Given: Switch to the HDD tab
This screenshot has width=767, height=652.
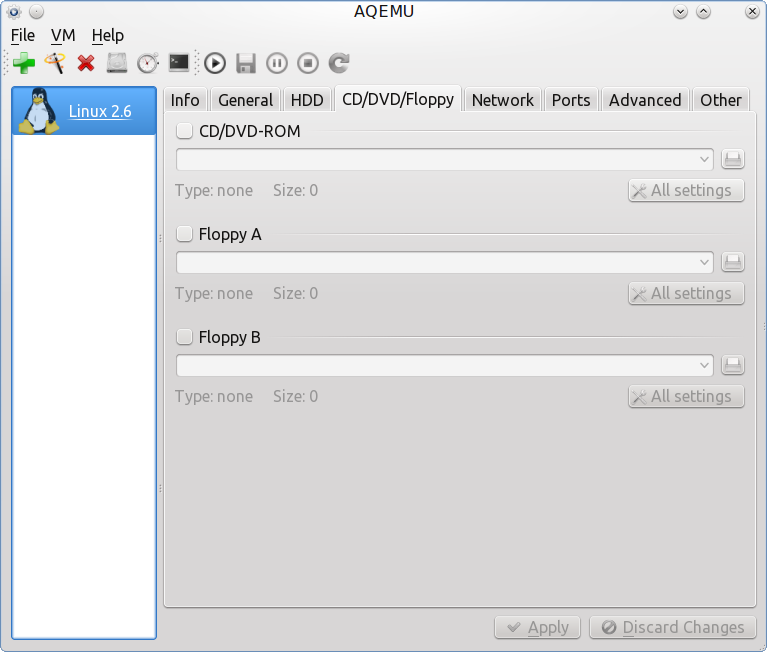Looking at the screenshot, I should [x=307, y=100].
